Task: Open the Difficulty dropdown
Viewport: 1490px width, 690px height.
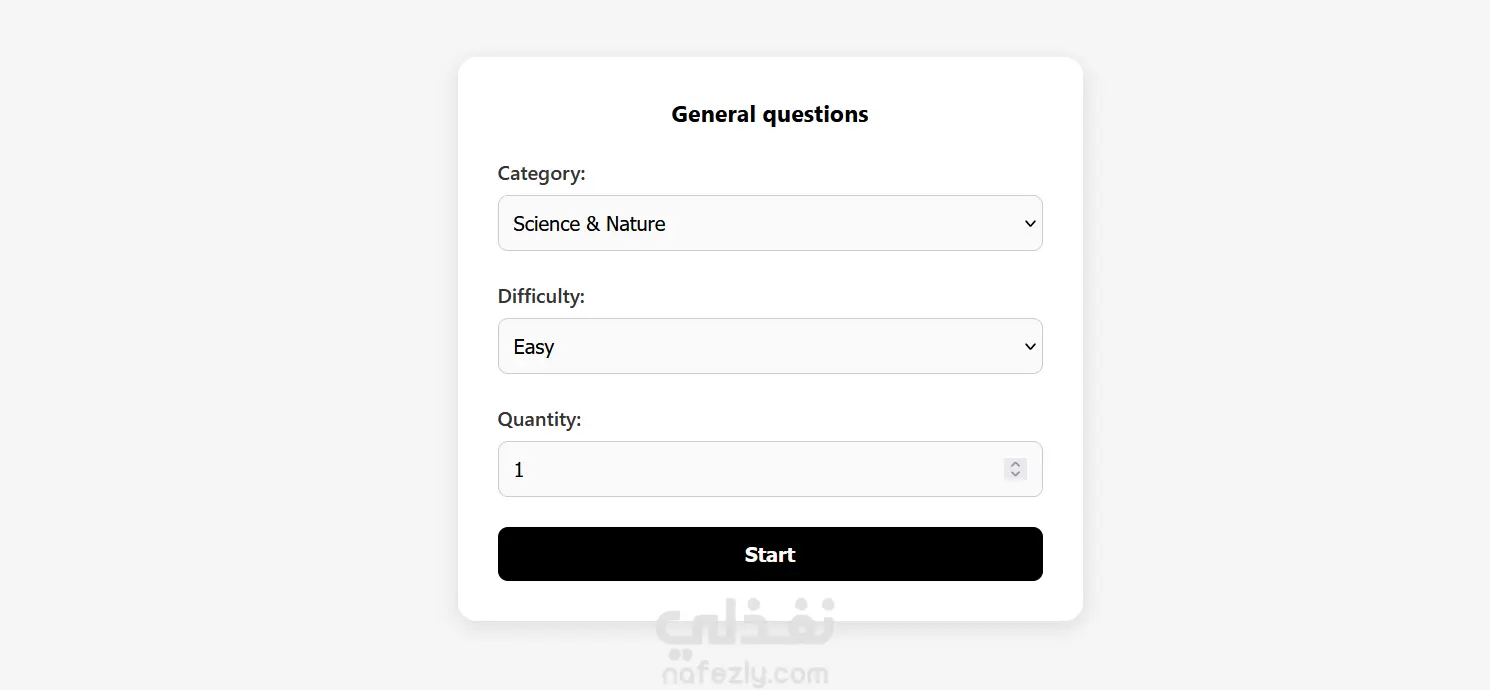Action: point(769,346)
